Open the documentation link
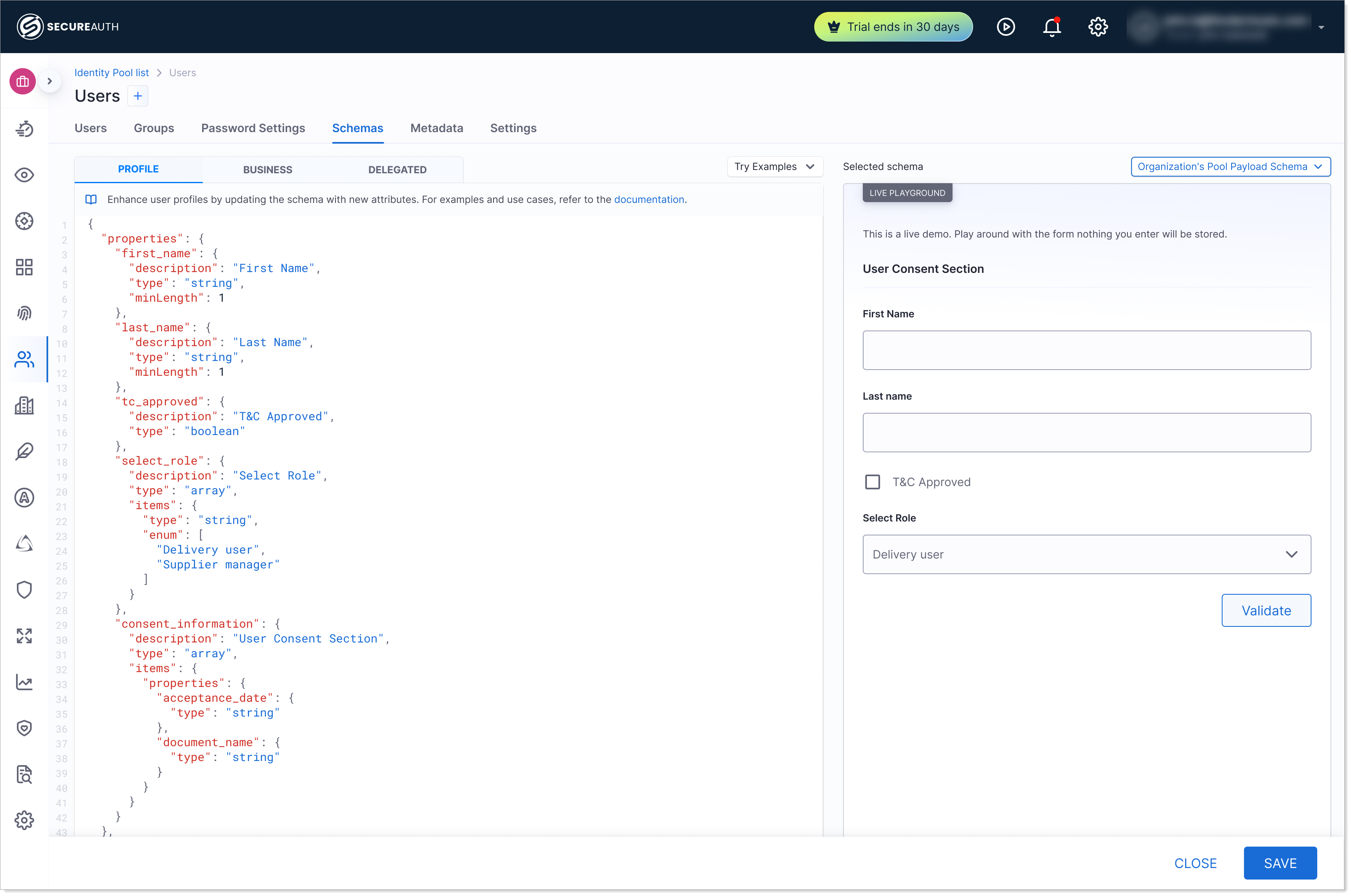1351x896 pixels. tap(649, 200)
